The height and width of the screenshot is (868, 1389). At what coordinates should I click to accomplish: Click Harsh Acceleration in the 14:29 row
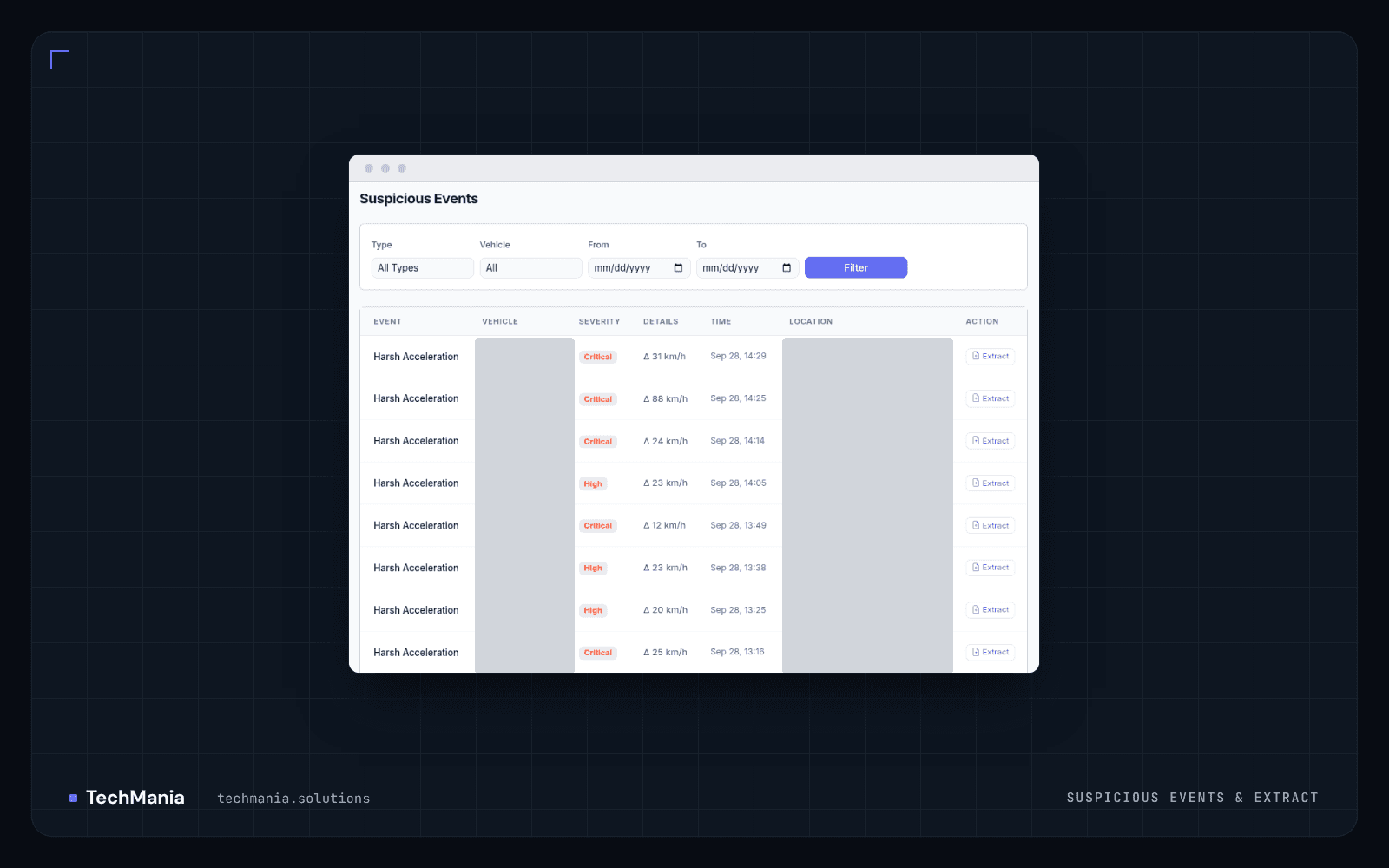tap(416, 357)
